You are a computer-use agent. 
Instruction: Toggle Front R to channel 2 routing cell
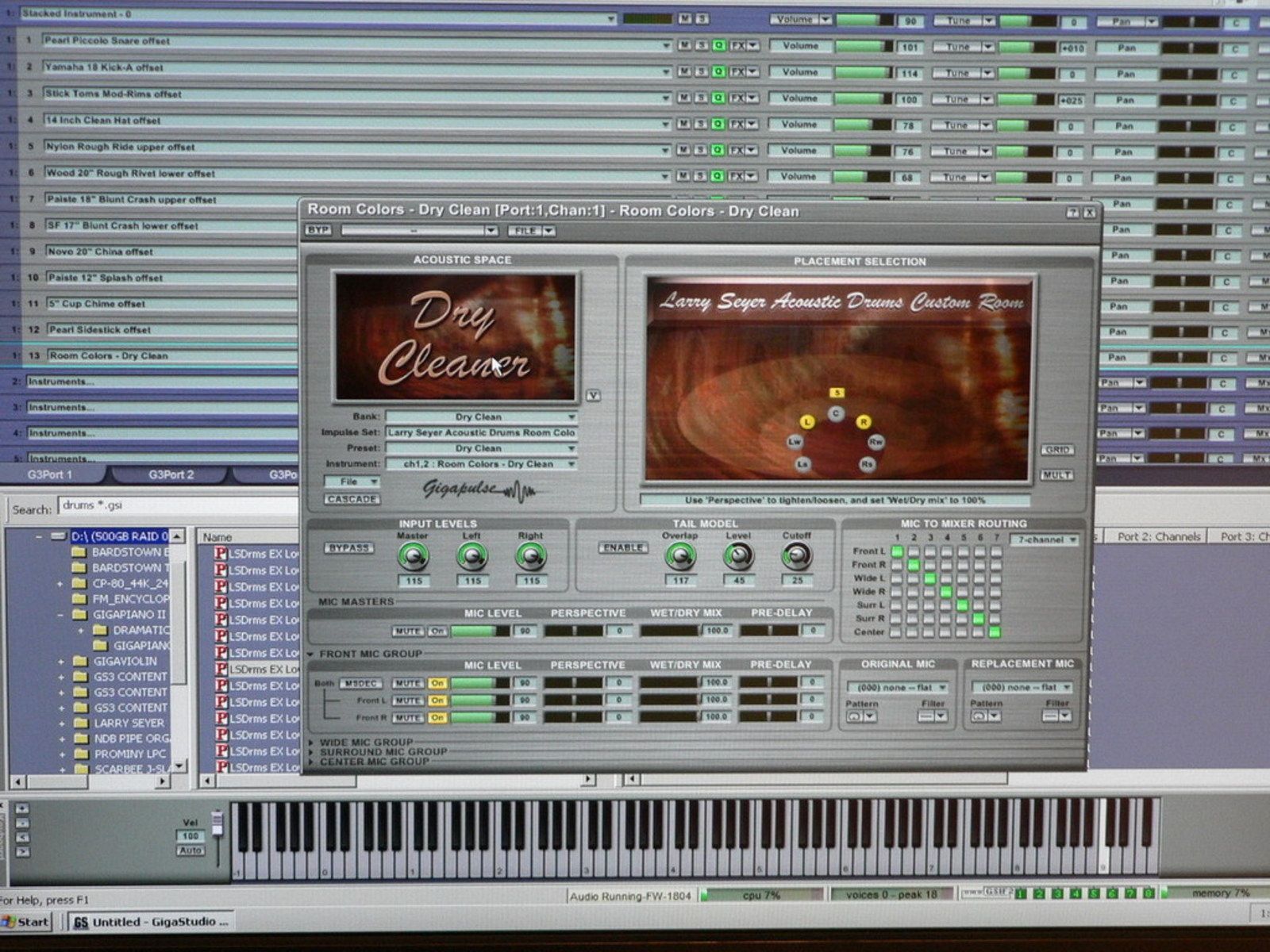[914, 565]
